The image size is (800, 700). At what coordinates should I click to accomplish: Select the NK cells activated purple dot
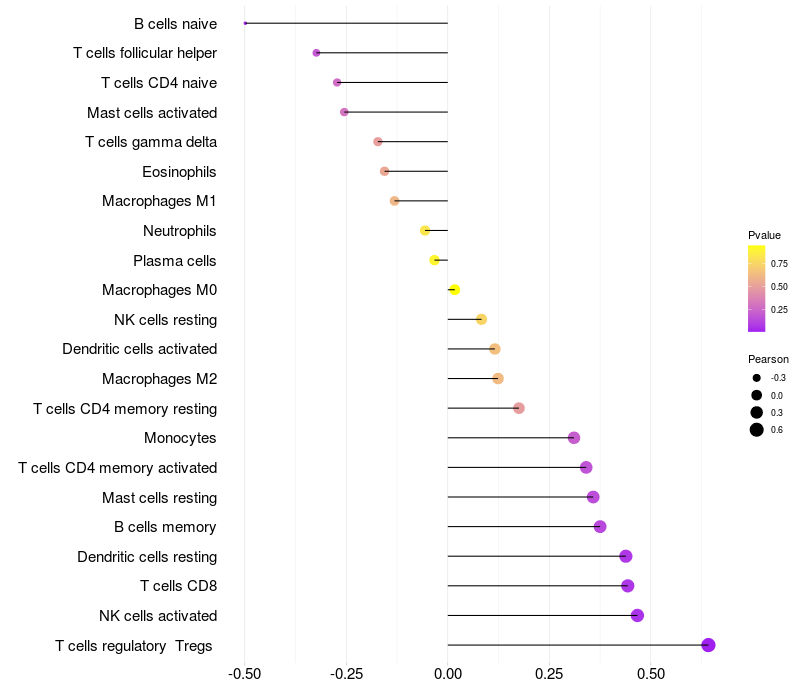637,615
